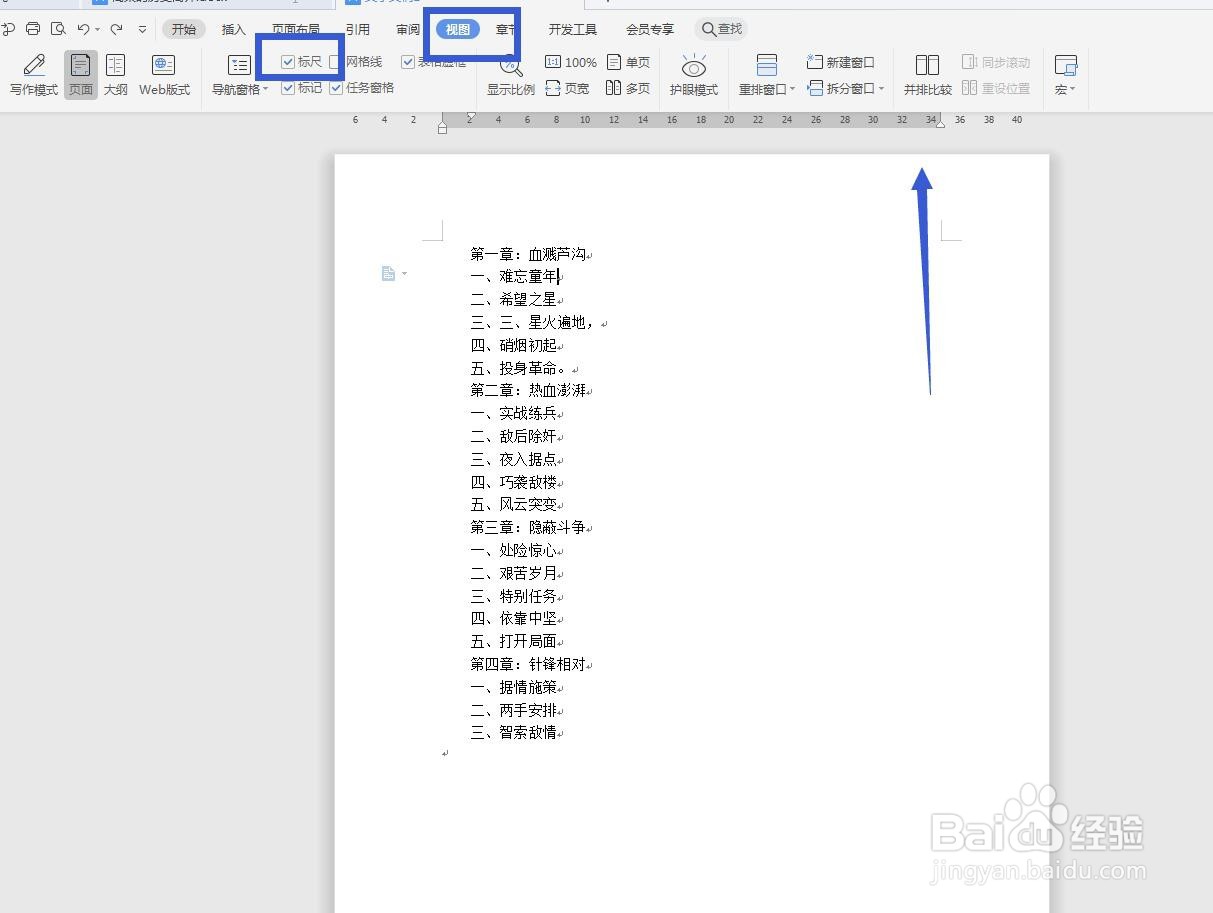The height and width of the screenshot is (913, 1213).
Task: Click the line '第四章：针锋相对'
Action: (528, 665)
